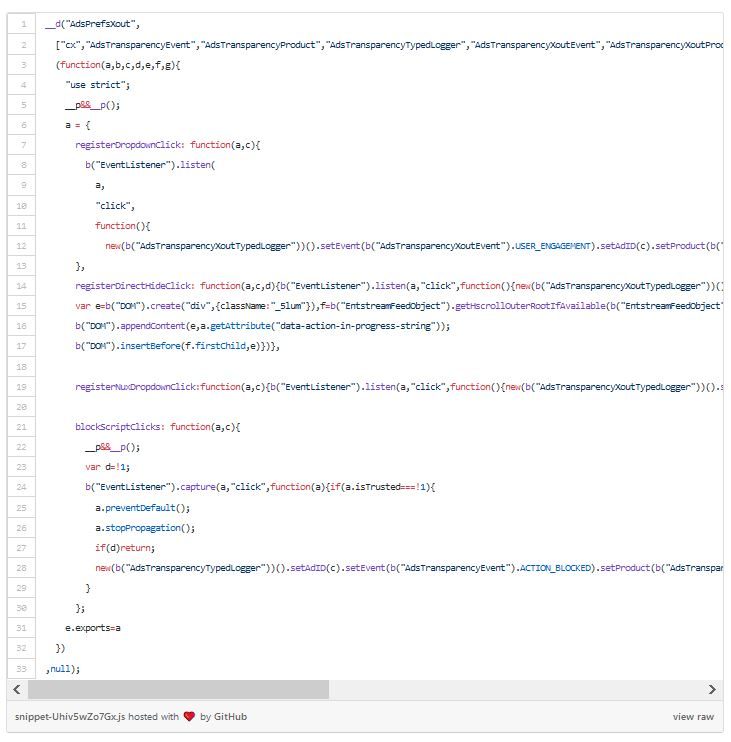Click 'a = {' on line 6
The height and width of the screenshot is (742, 731).
click(x=78, y=125)
